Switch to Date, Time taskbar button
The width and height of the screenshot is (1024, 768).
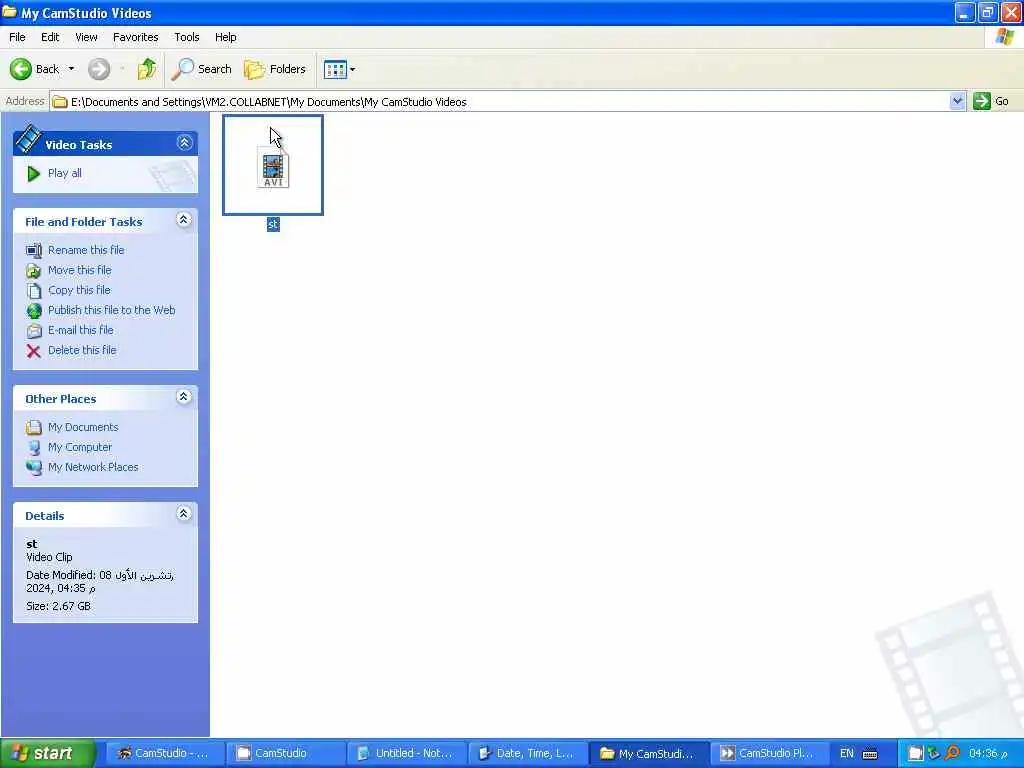pyautogui.click(x=528, y=753)
